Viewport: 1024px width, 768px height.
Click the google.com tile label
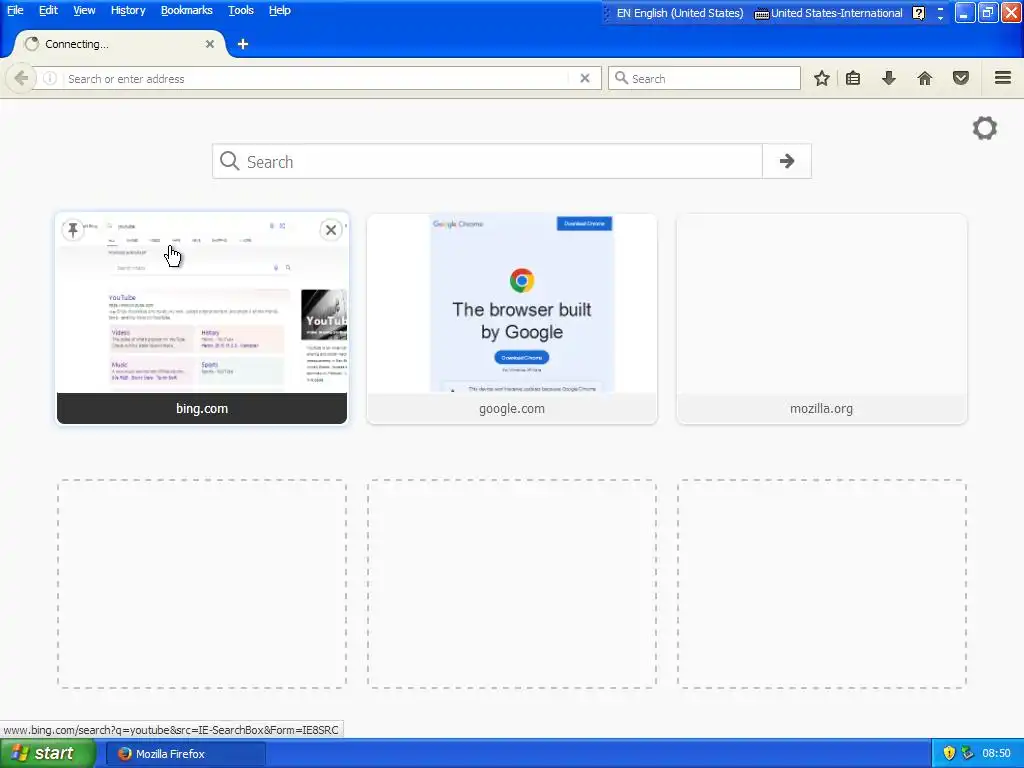coord(512,409)
